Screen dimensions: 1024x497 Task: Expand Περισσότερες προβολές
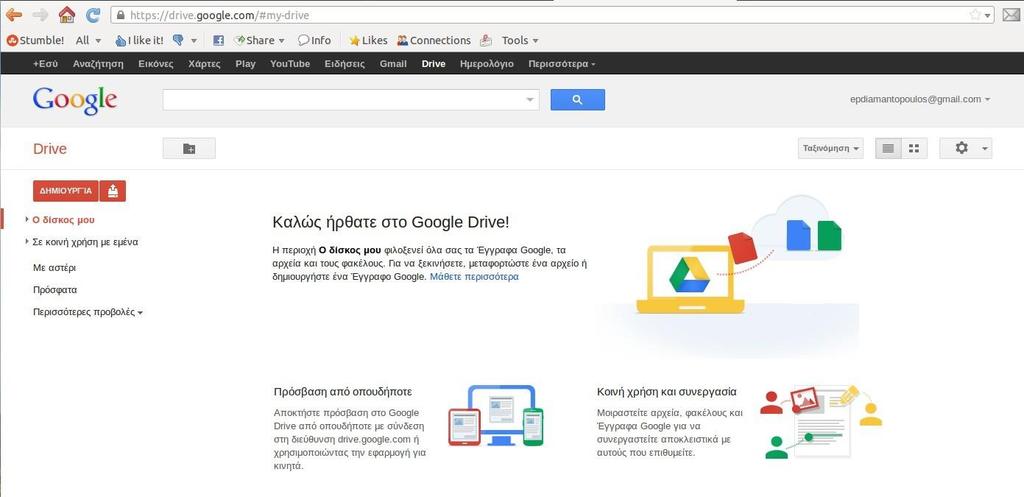click(x=88, y=312)
